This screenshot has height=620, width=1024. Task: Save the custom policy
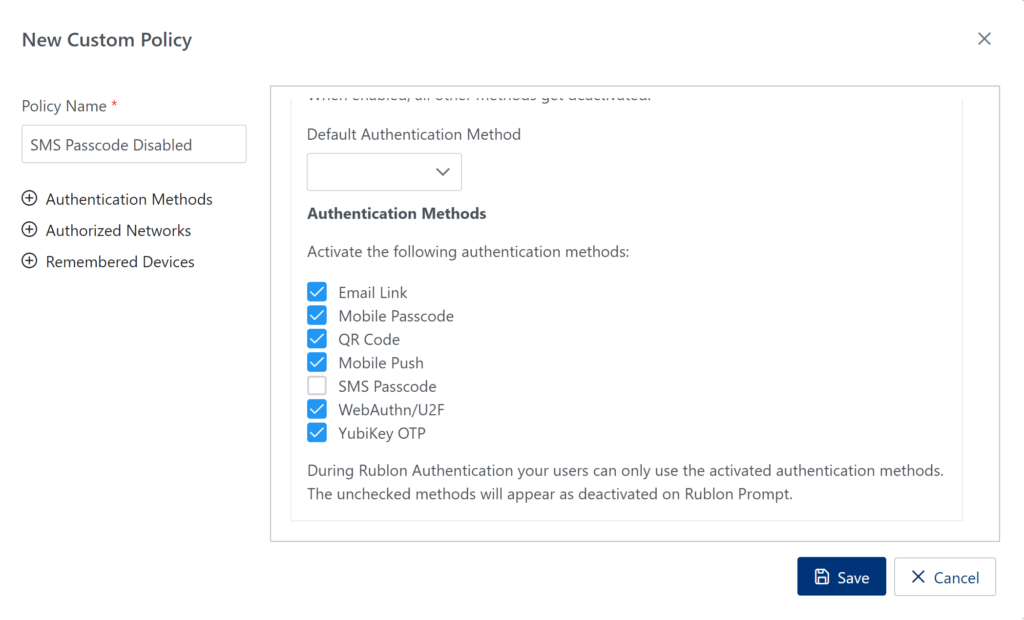click(841, 577)
